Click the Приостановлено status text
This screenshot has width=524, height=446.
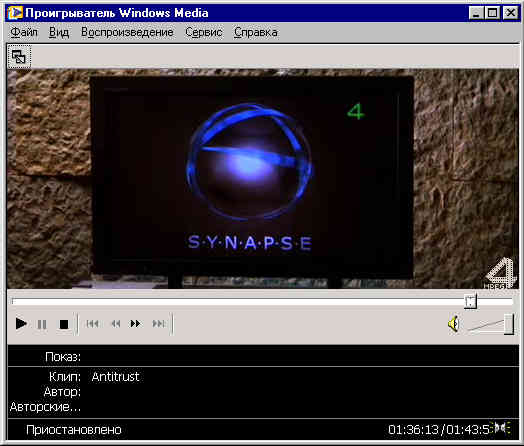point(74,430)
